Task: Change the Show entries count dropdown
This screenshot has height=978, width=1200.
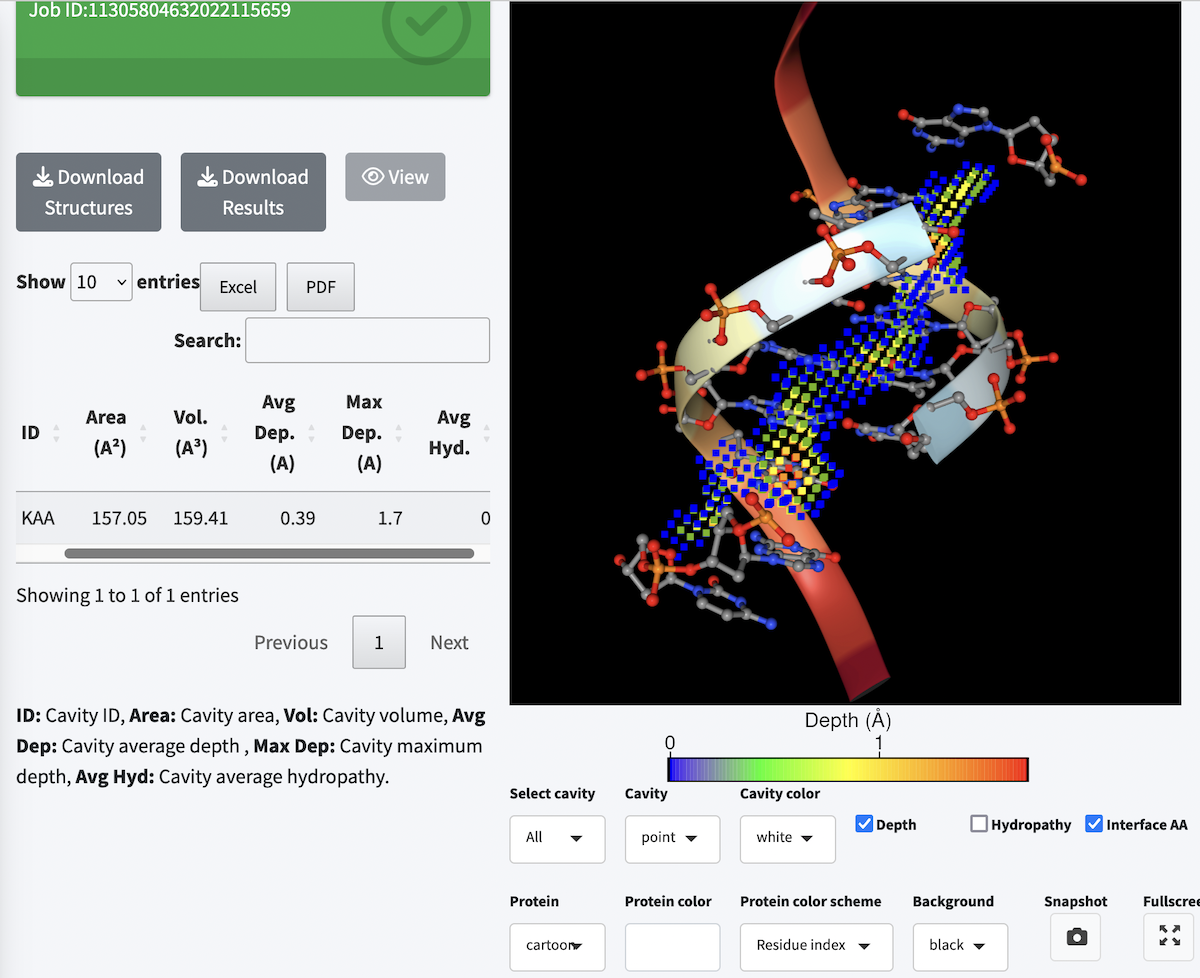Action: click(x=101, y=282)
